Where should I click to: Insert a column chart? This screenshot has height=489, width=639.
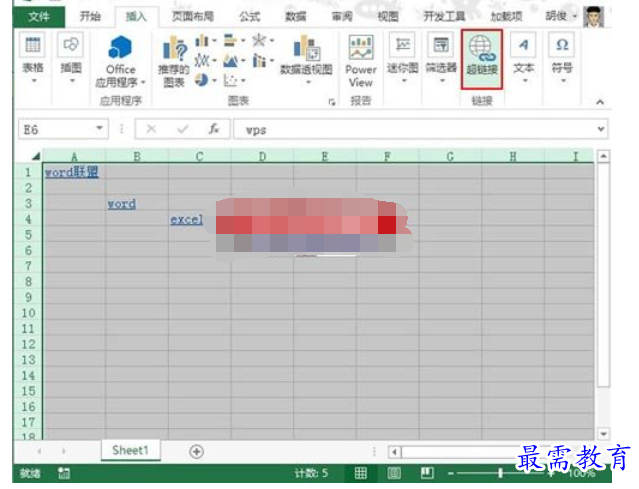coord(202,41)
